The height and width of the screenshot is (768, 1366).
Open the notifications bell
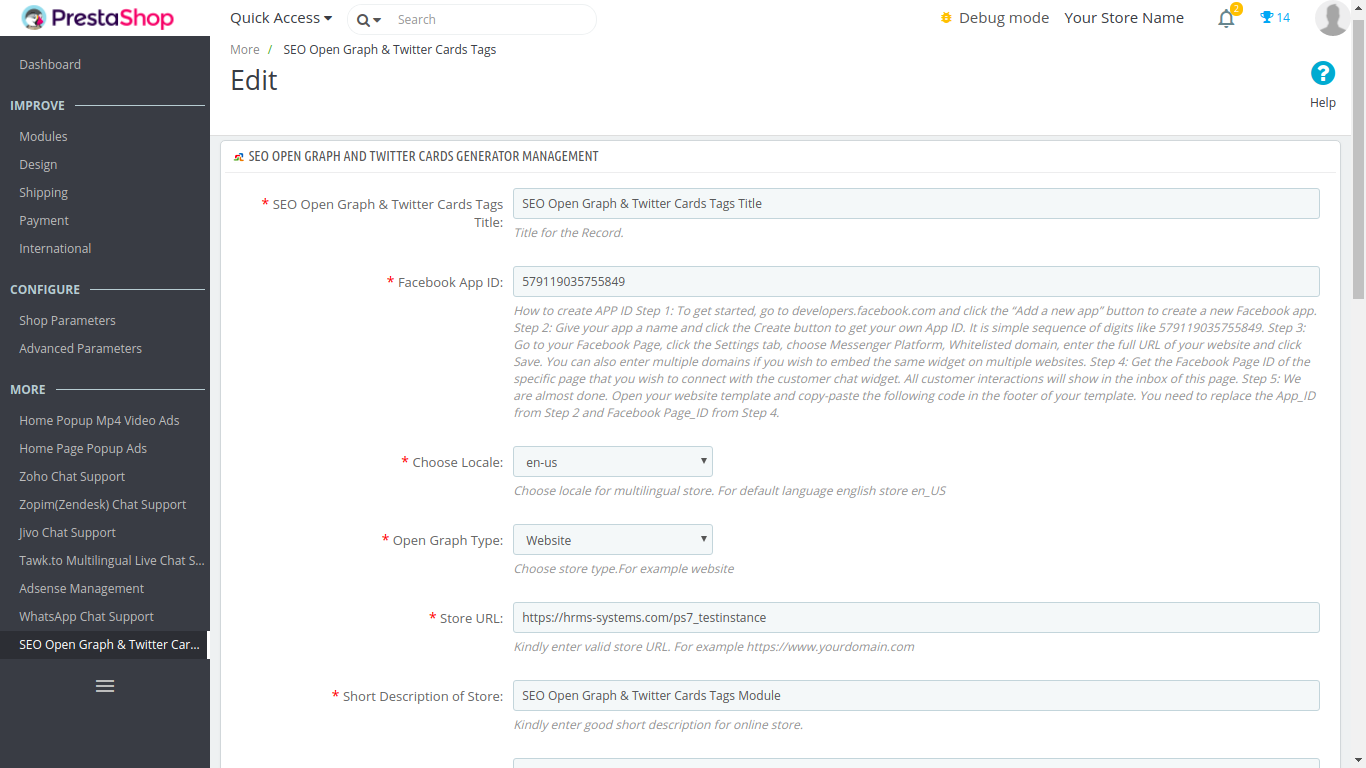click(x=1226, y=18)
